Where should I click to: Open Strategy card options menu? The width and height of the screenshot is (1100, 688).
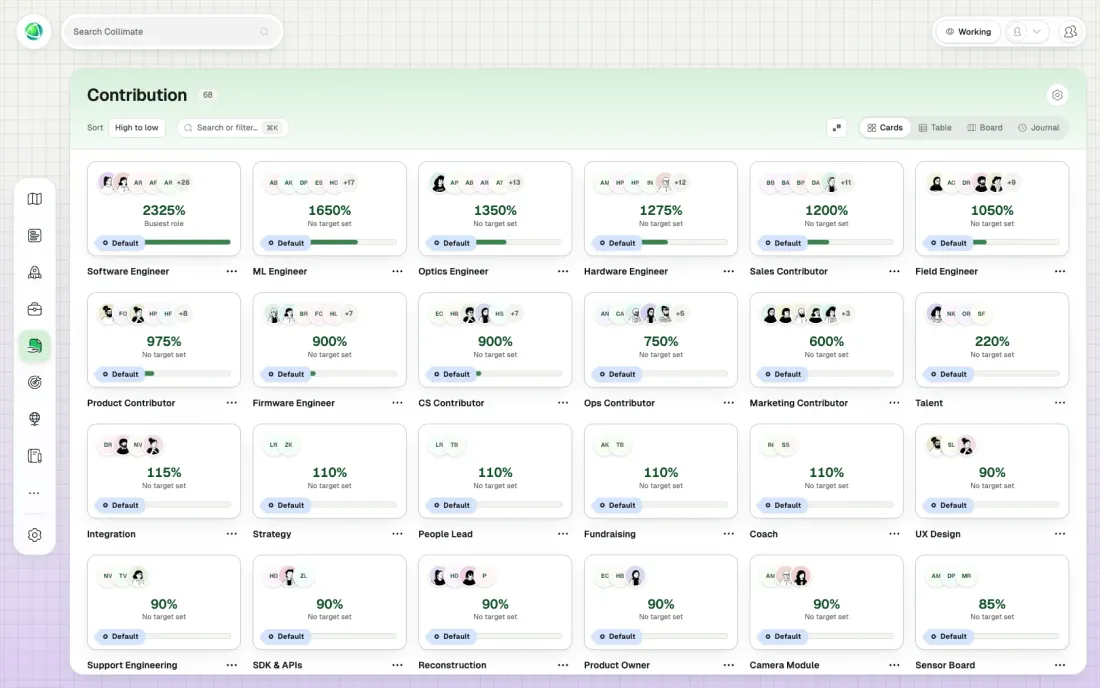(x=397, y=534)
